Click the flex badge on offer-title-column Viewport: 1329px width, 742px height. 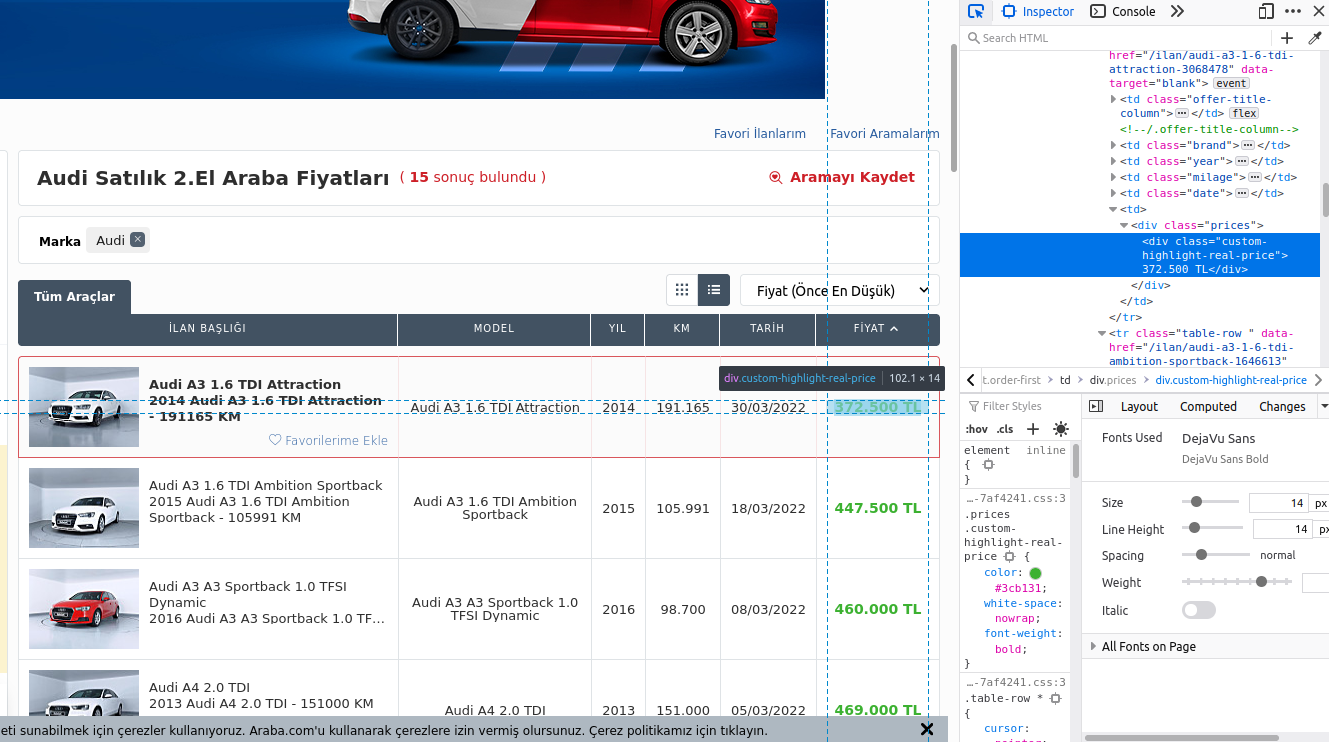1244,113
